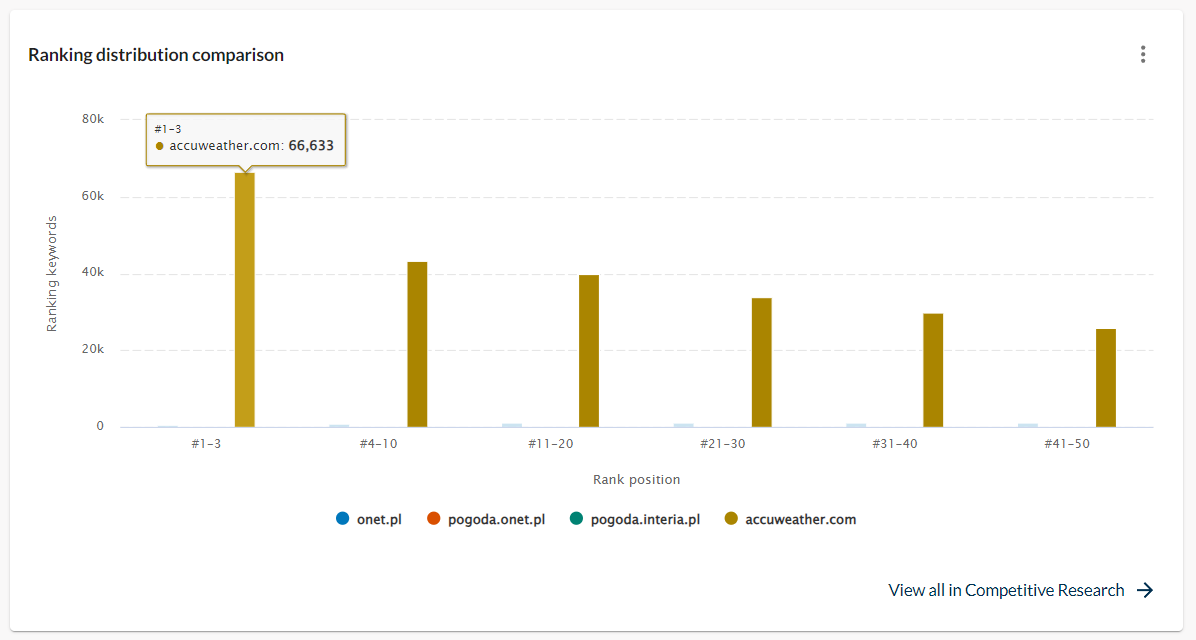The width and height of the screenshot is (1196, 640).
Task: Click the #41-50 axis label
Action: tap(1067, 444)
